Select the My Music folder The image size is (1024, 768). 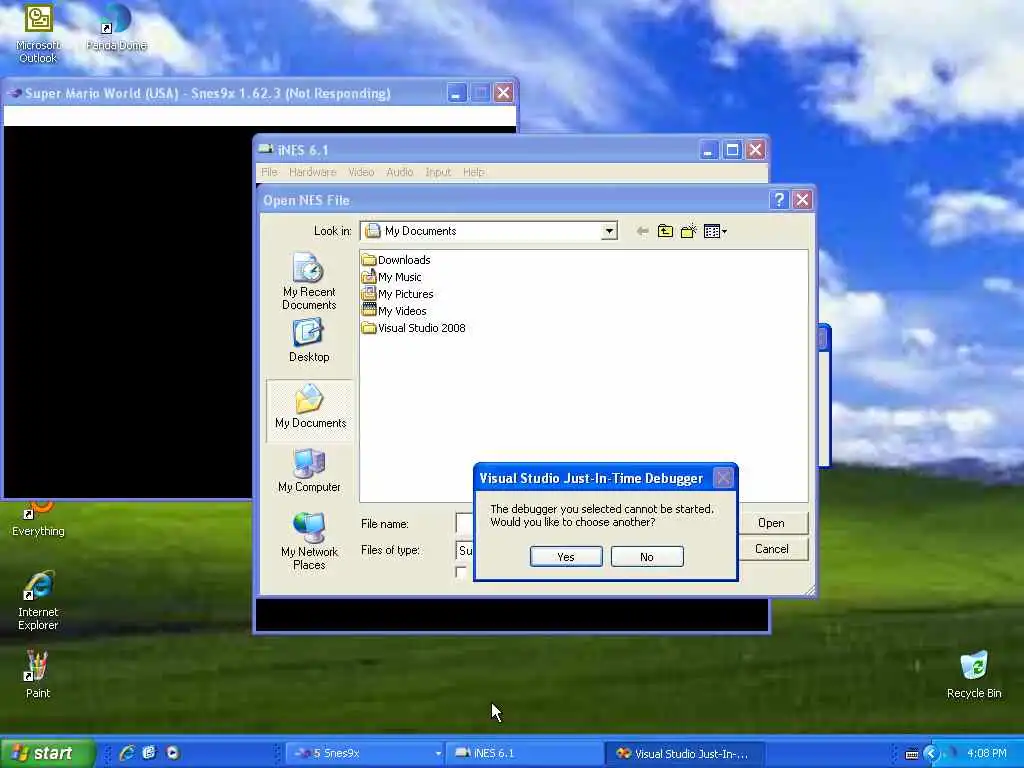pyautogui.click(x=392, y=277)
